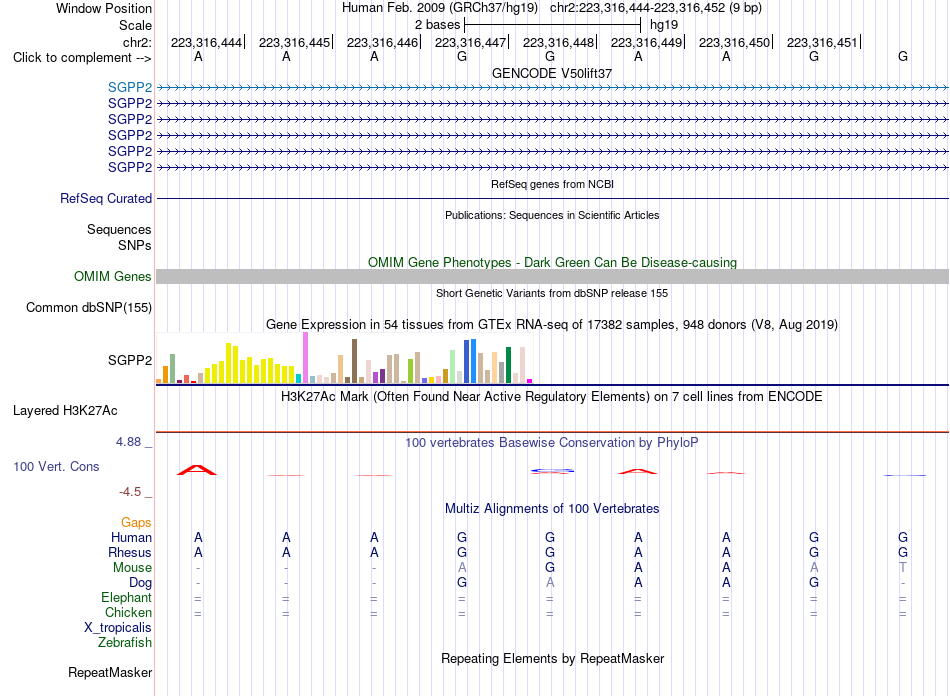Select the Rhesus species row label
The width and height of the screenshot is (950, 696).
coord(130,552)
